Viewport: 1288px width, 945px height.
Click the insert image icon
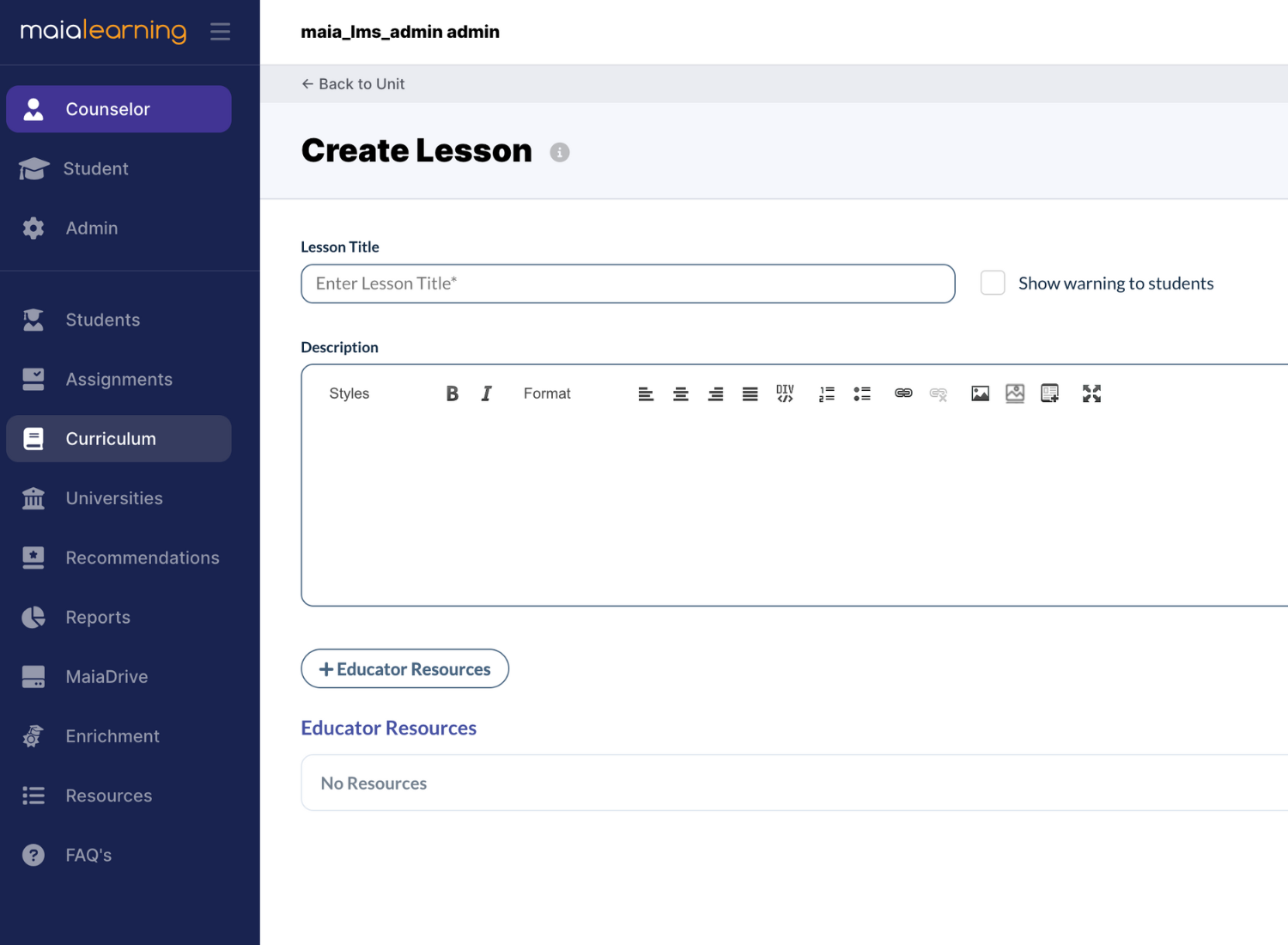pyautogui.click(x=980, y=393)
